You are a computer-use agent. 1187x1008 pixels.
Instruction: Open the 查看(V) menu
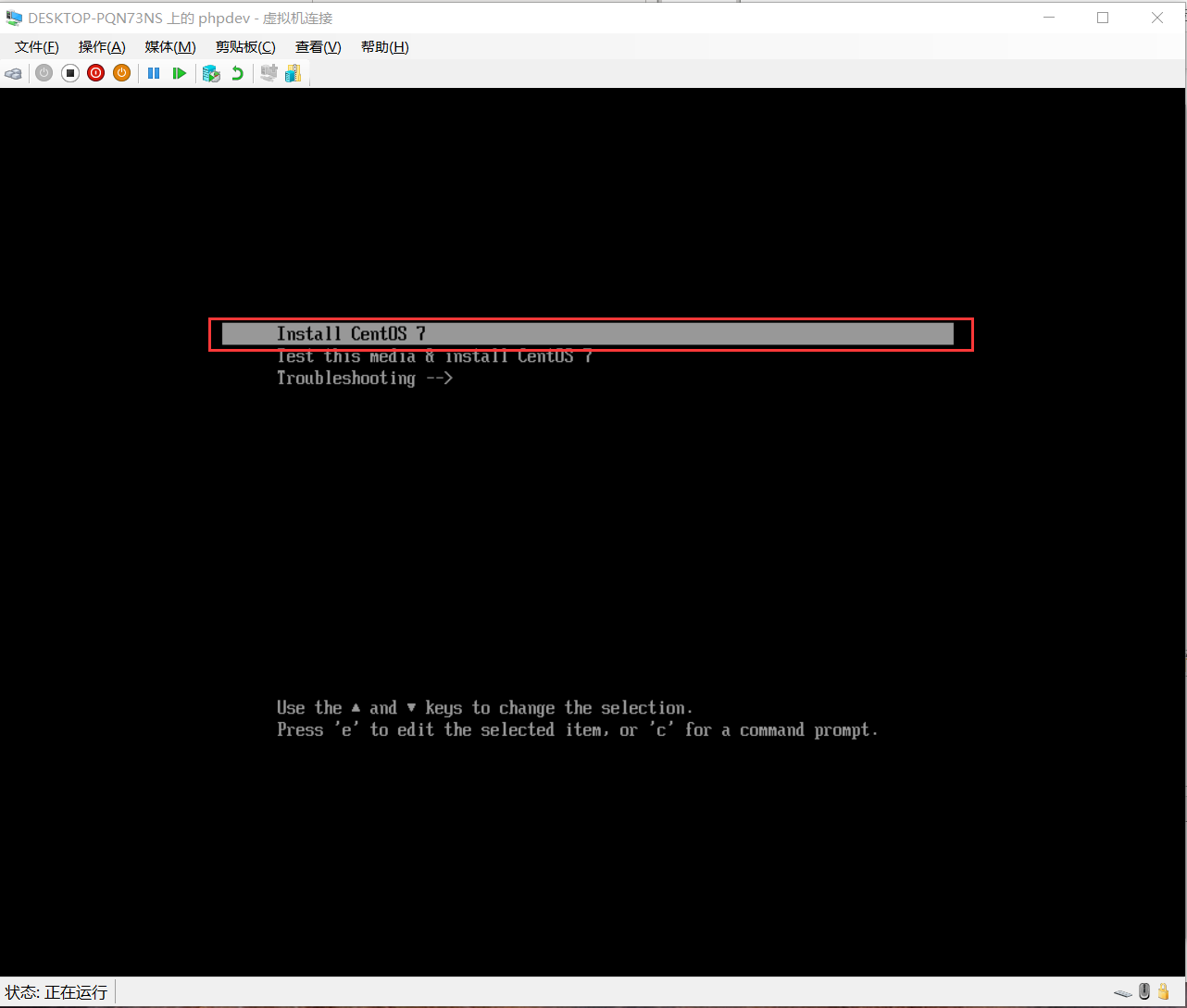click(319, 47)
